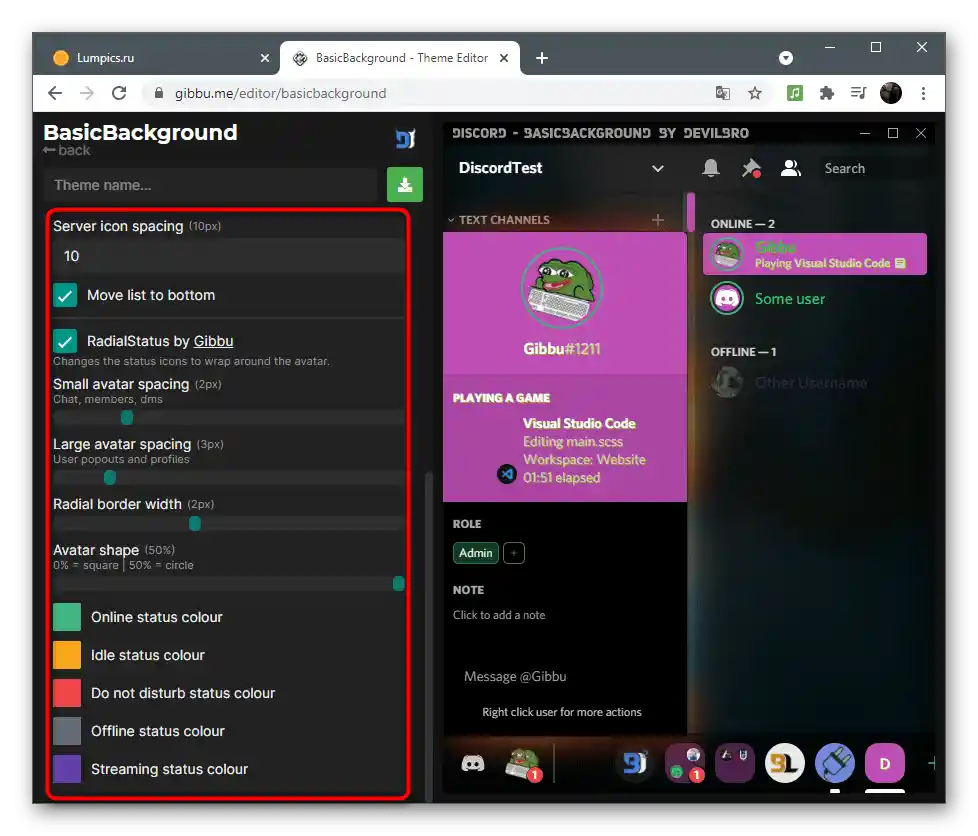
Task: Click the folder server icon with red badge
Action: click(x=685, y=763)
